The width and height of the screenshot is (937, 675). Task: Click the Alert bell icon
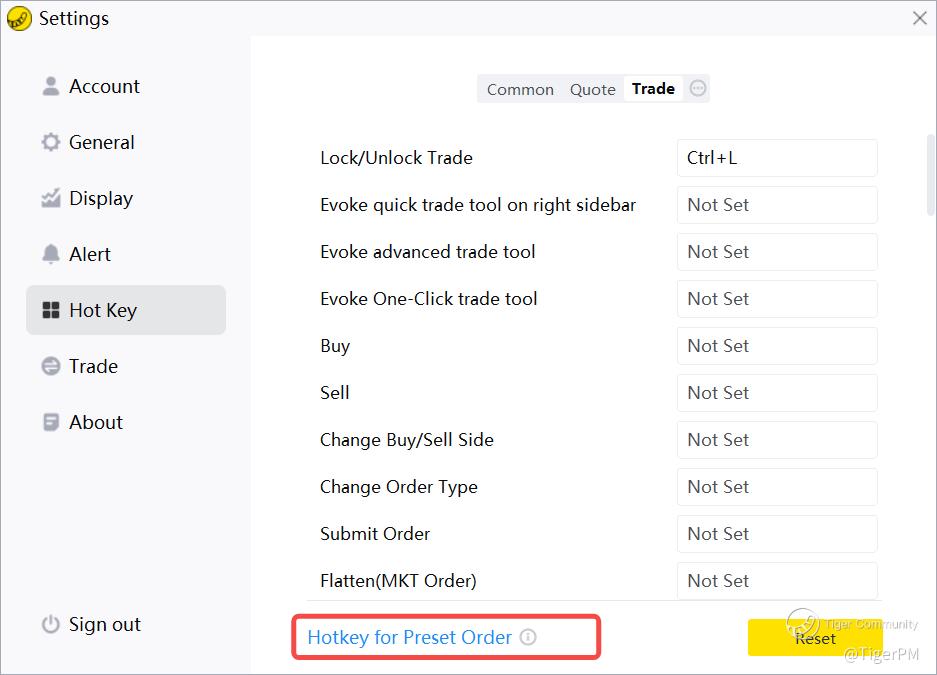click(x=50, y=254)
